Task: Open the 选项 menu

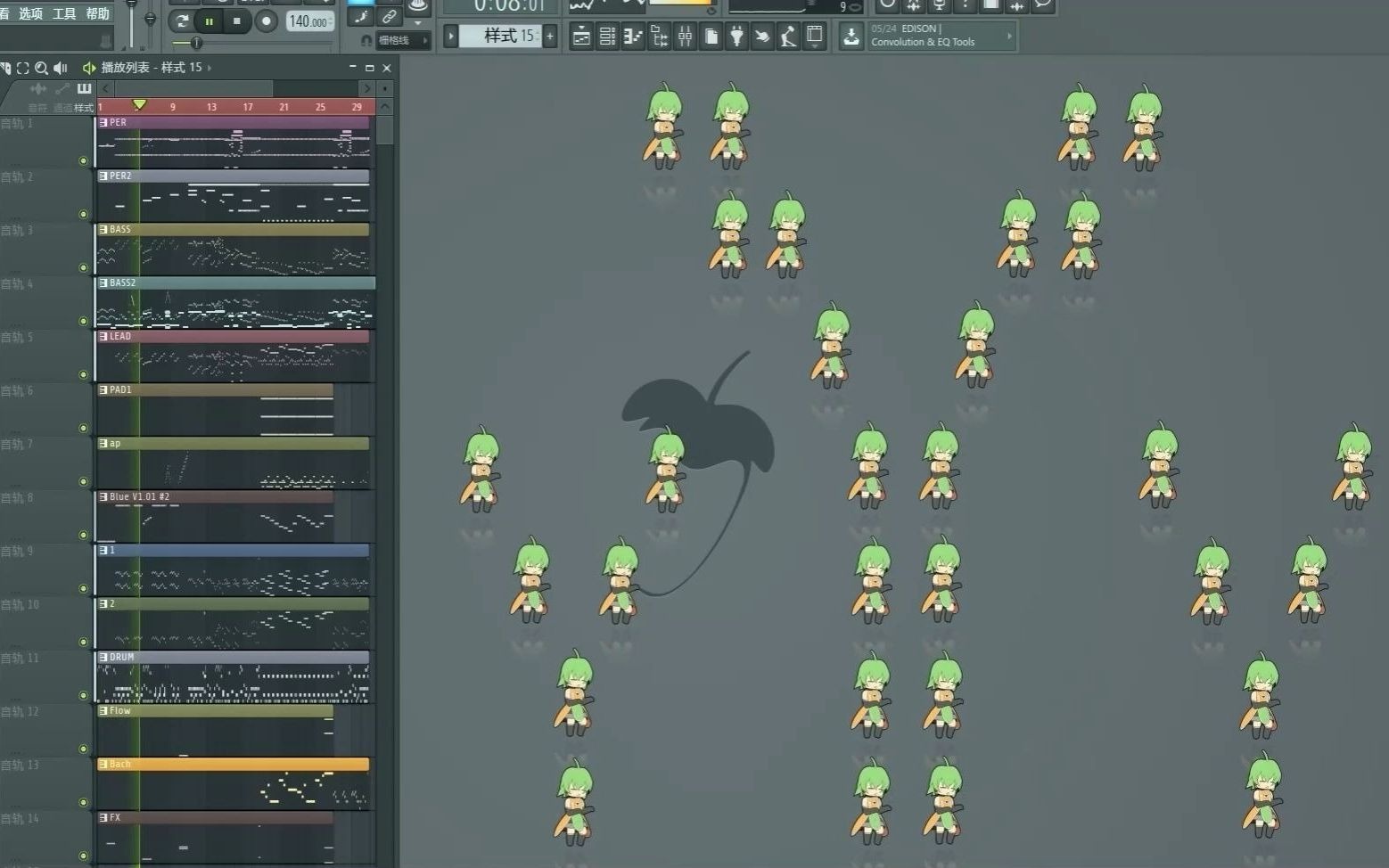Action: 30,13
